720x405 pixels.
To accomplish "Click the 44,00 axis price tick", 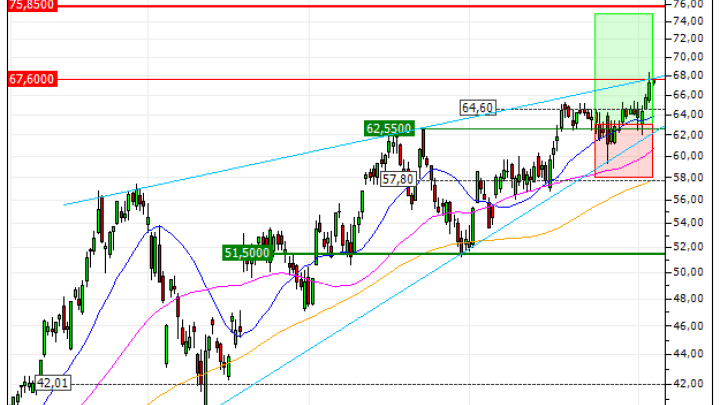I will tap(688, 354).
